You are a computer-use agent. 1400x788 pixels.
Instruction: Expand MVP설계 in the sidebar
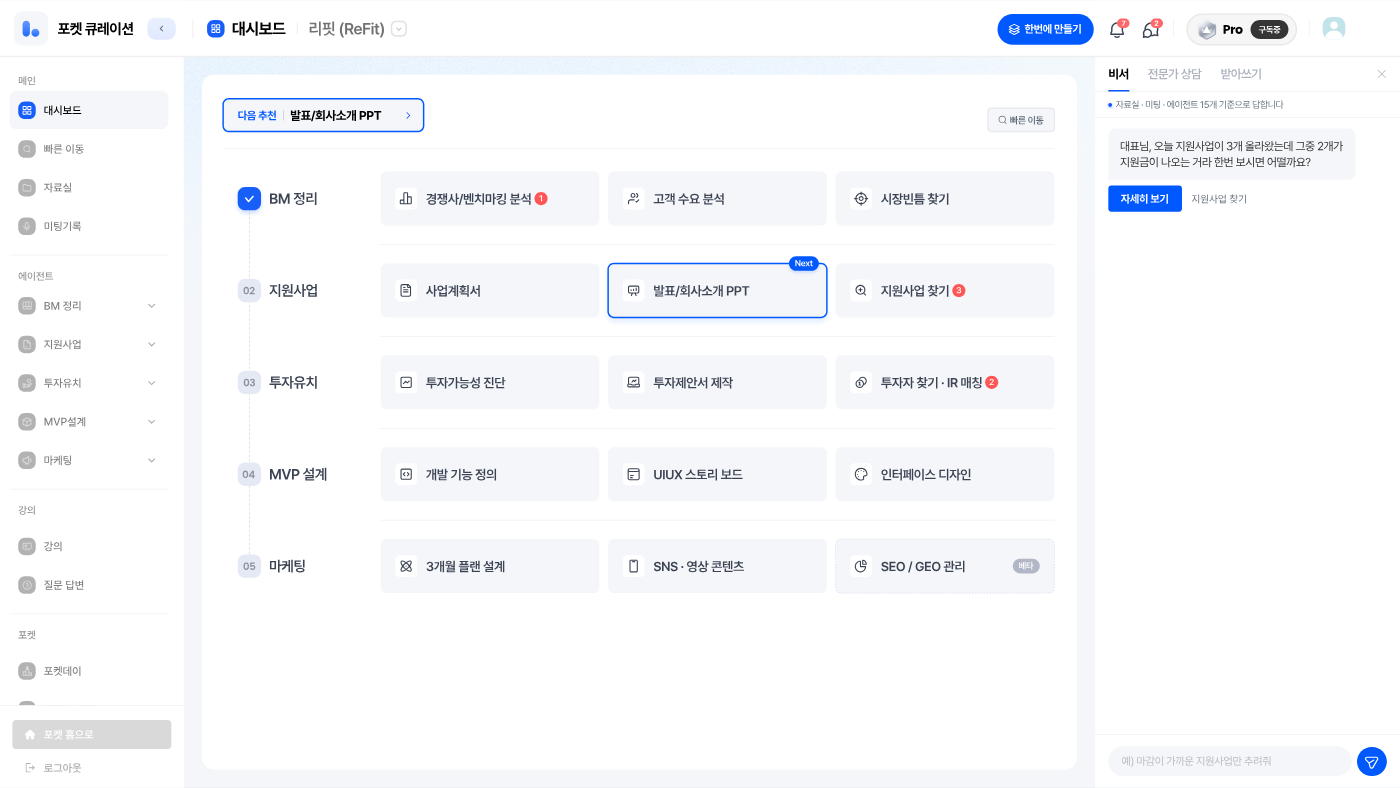(x=89, y=422)
